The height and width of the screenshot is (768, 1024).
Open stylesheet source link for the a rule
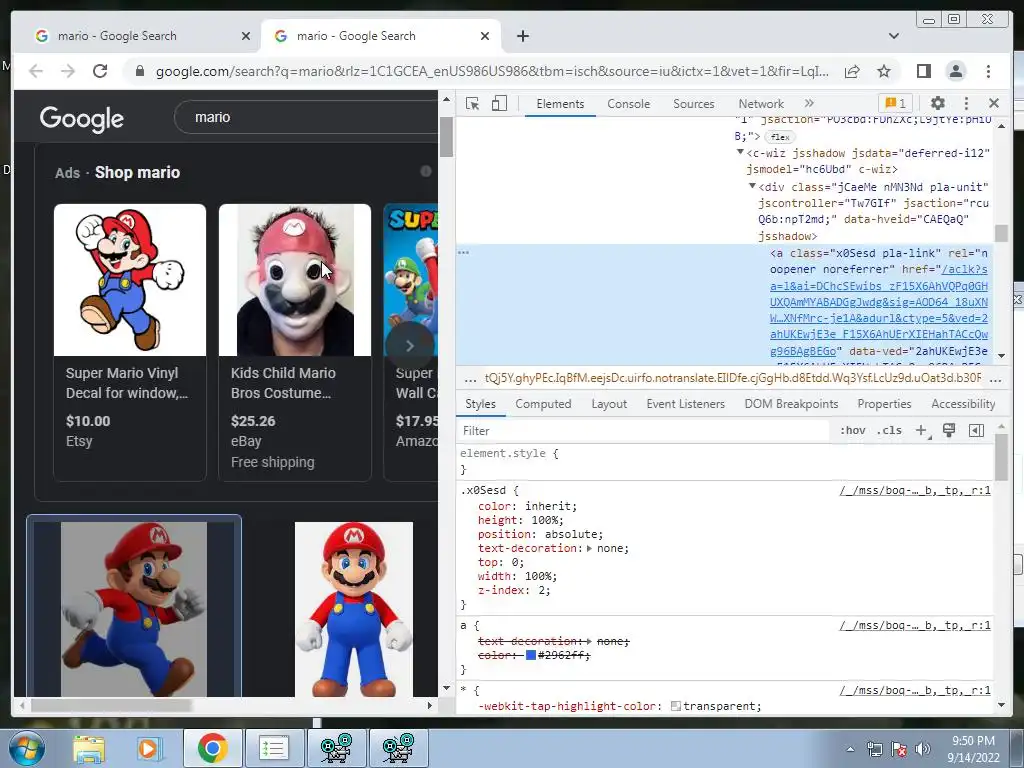(915, 626)
